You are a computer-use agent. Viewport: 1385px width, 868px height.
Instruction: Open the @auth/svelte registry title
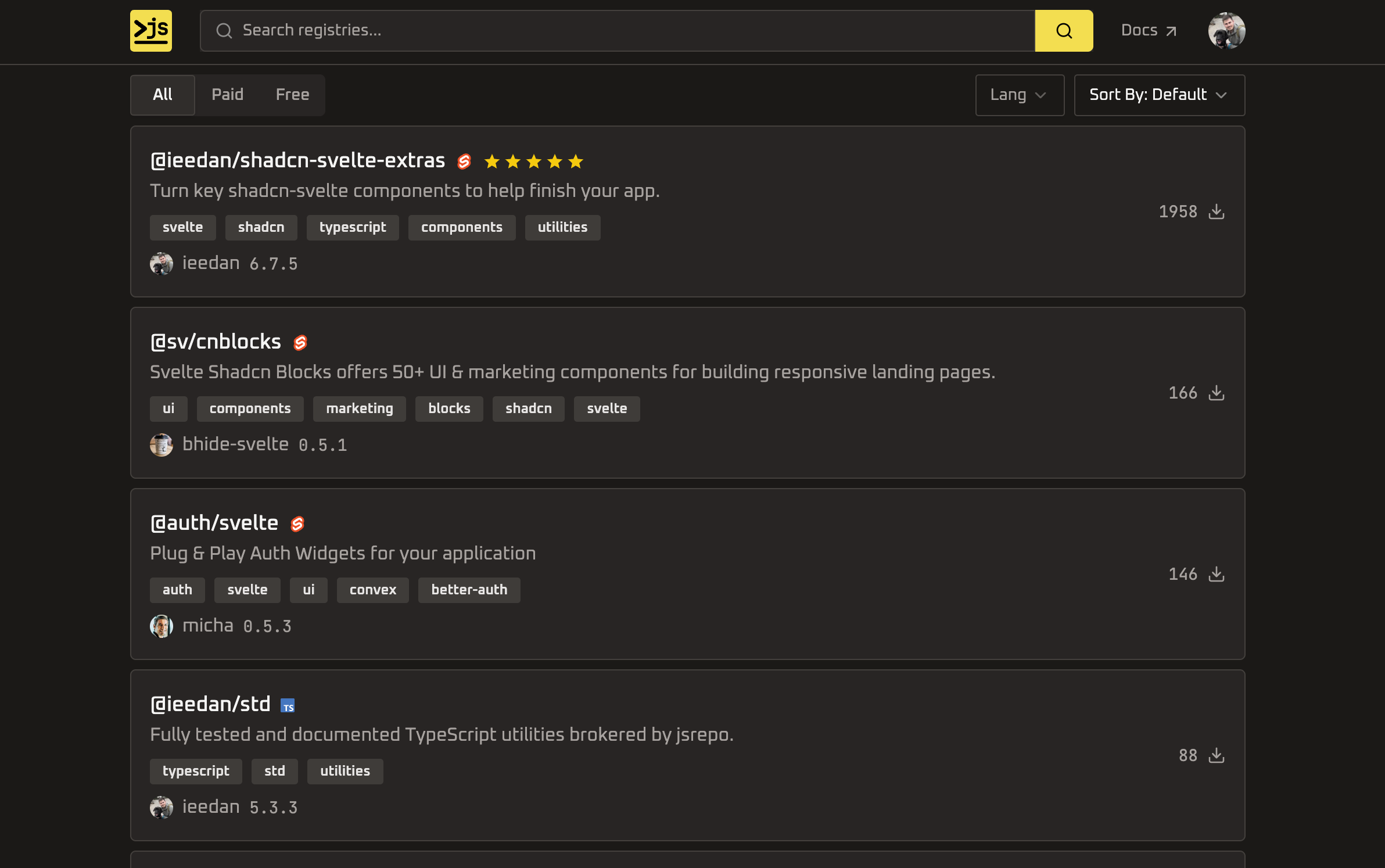(x=214, y=523)
